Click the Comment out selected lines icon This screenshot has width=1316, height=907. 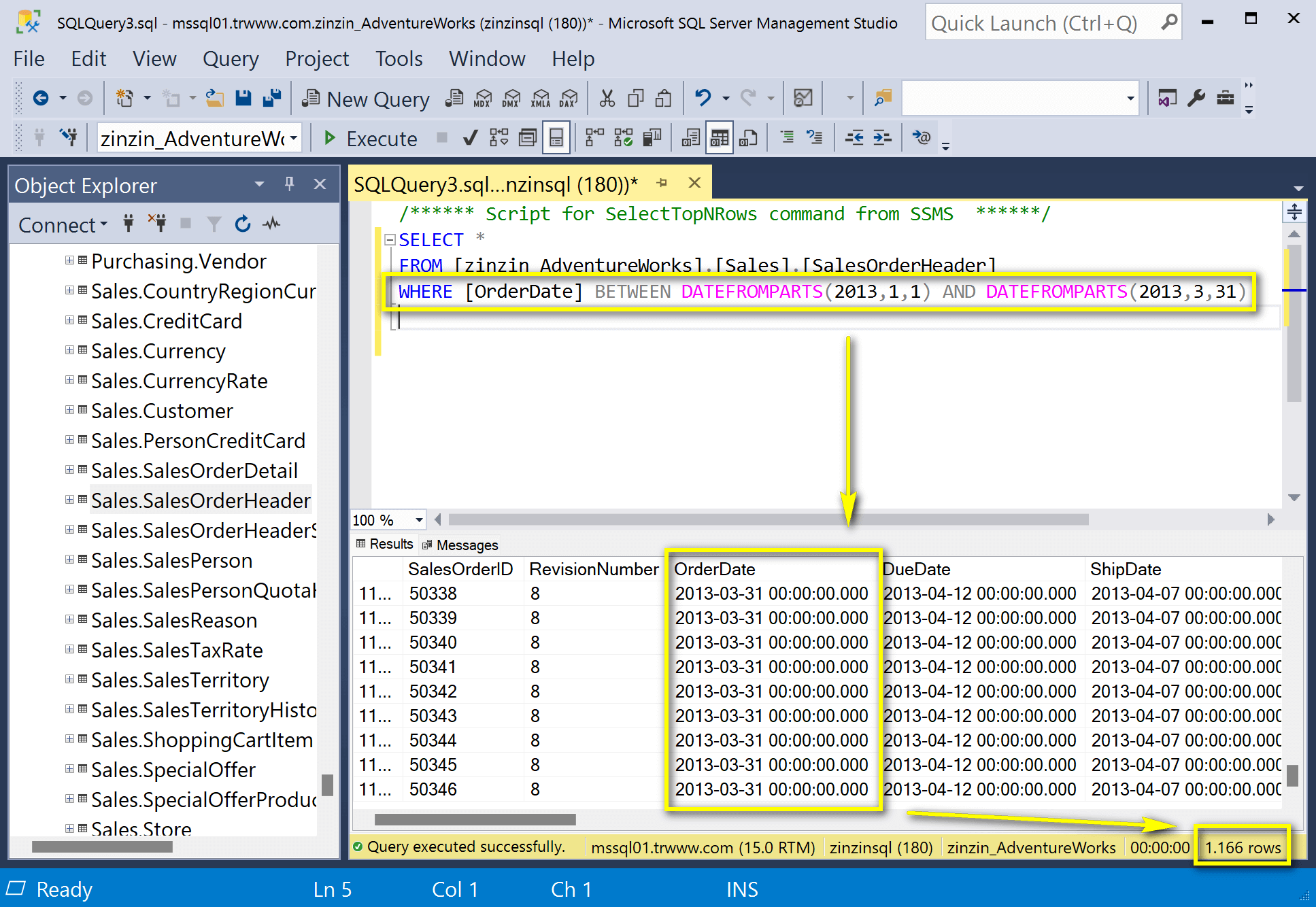point(787,138)
